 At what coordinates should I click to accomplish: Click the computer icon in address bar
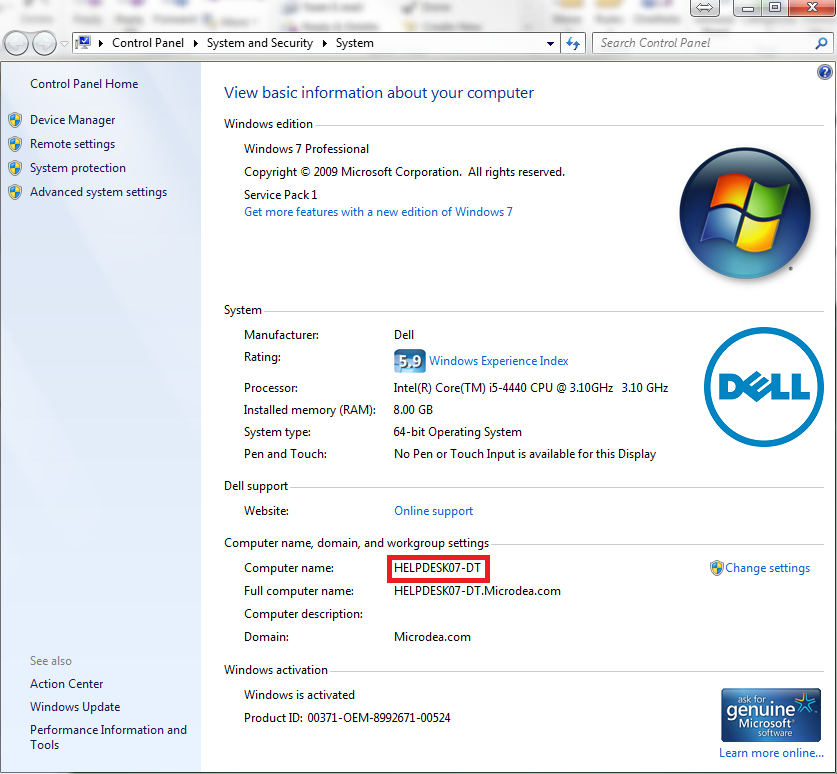83,42
